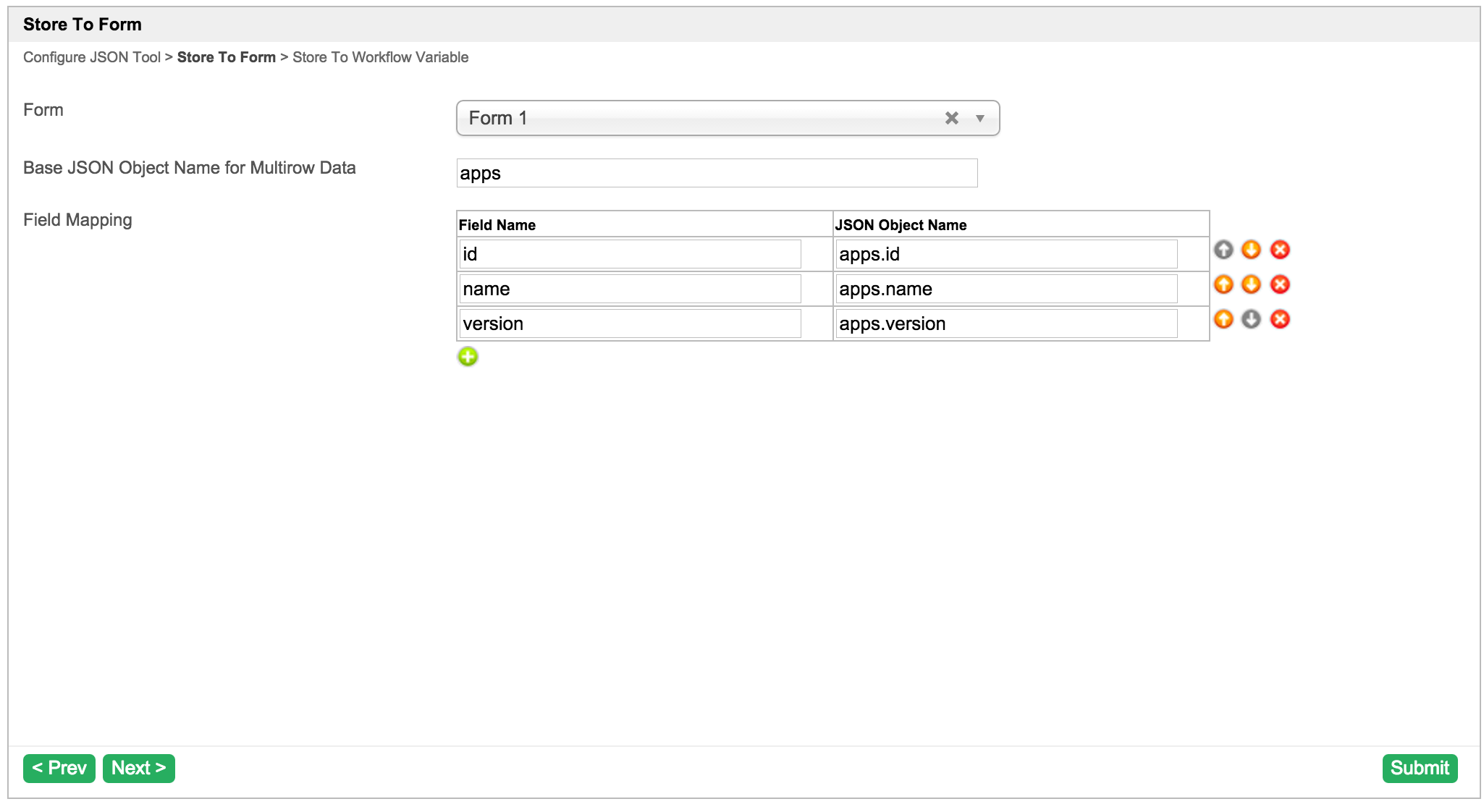This screenshot has height=812, width=1484.
Task: Go to Store To Workflow Variable step
Action: [x=380, y=57]
